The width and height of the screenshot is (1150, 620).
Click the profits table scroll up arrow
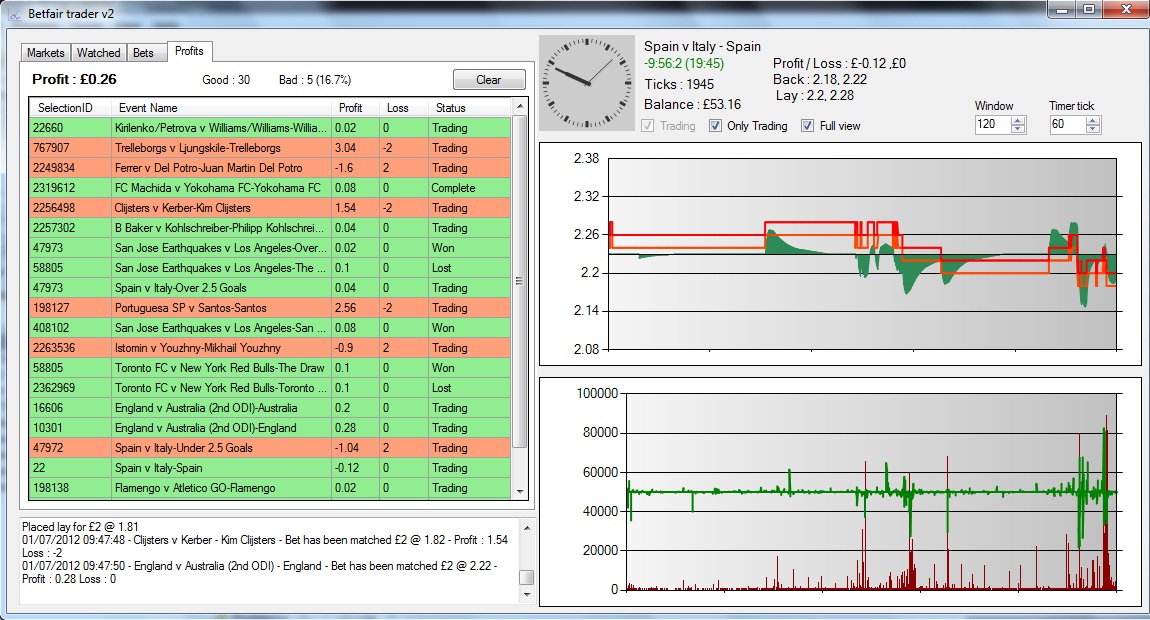(x=520, y=106)
